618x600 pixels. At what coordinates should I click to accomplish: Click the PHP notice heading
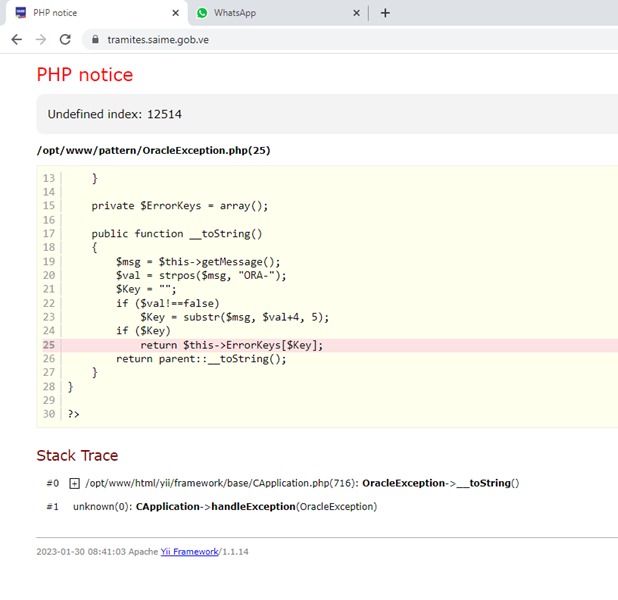[x=85, y=75]
